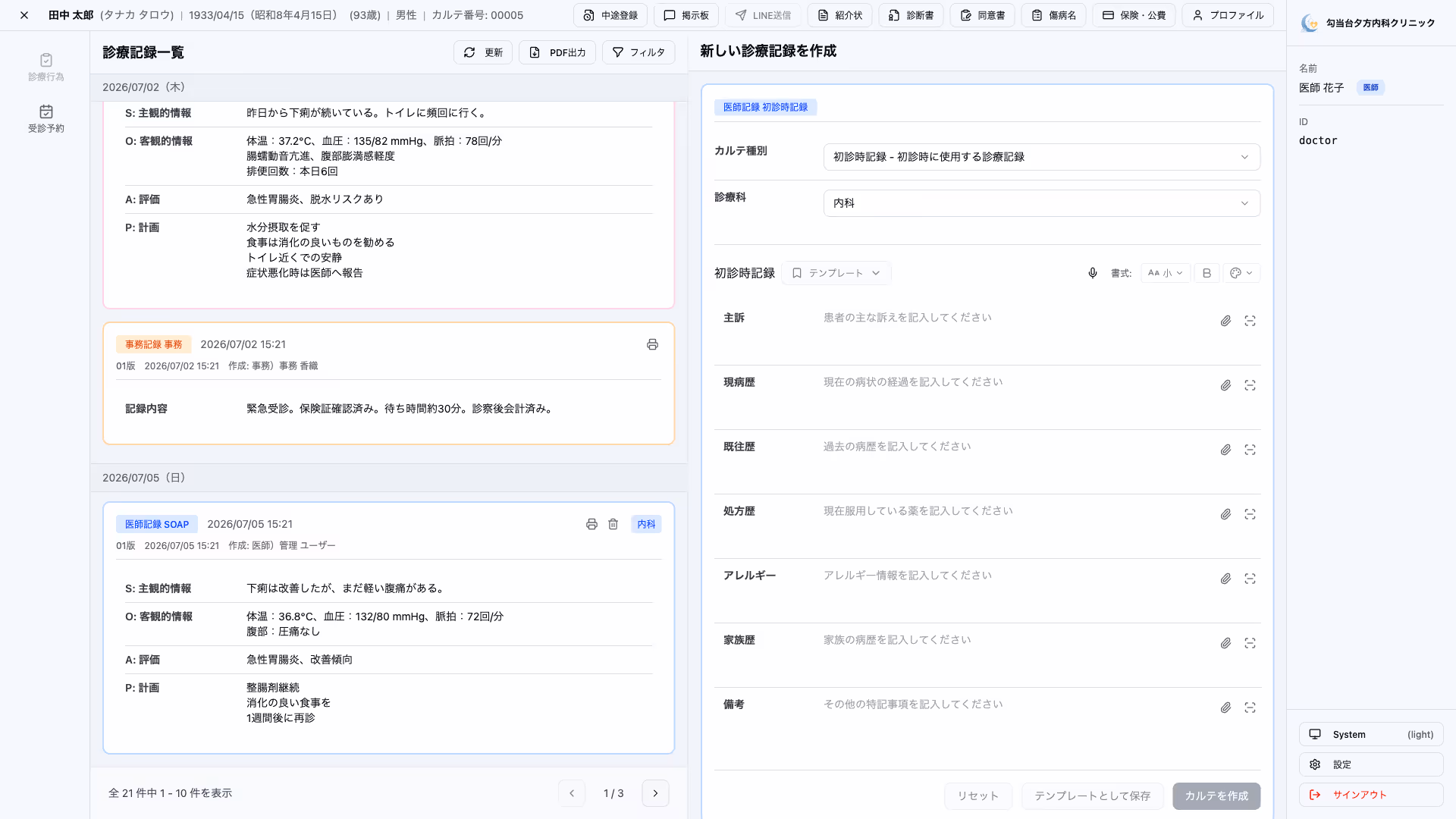Open 設定 in the right panel
Screen dimensions: 1456x819
point(1371,764)
